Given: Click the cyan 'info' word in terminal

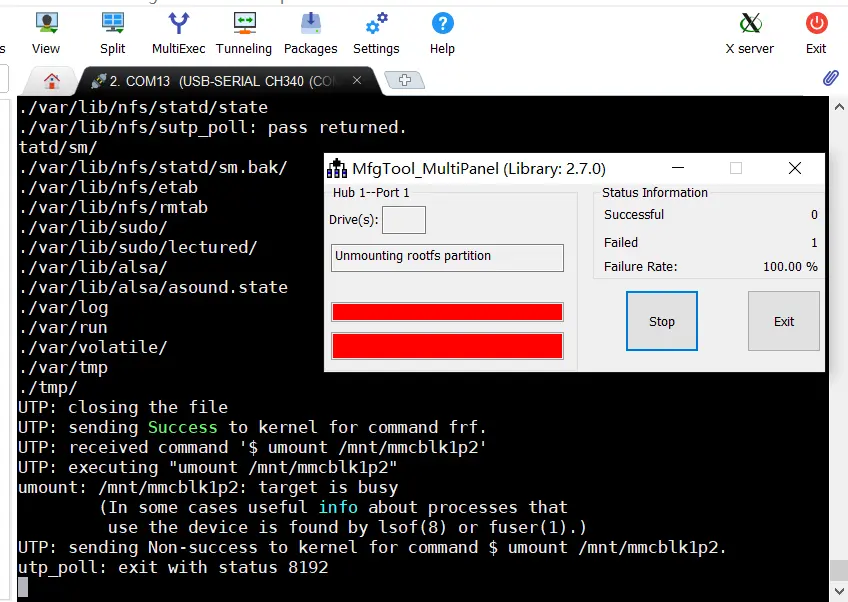Looking at the screenshot, I should [338, 507].
